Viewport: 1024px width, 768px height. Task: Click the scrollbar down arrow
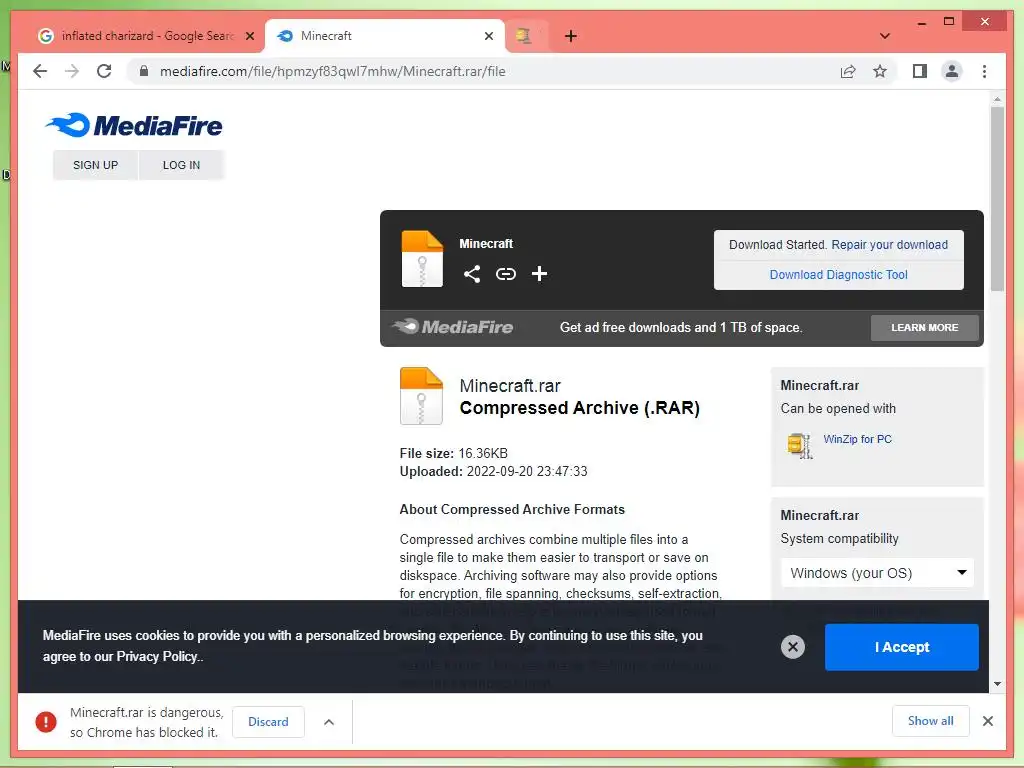(997, 684)
